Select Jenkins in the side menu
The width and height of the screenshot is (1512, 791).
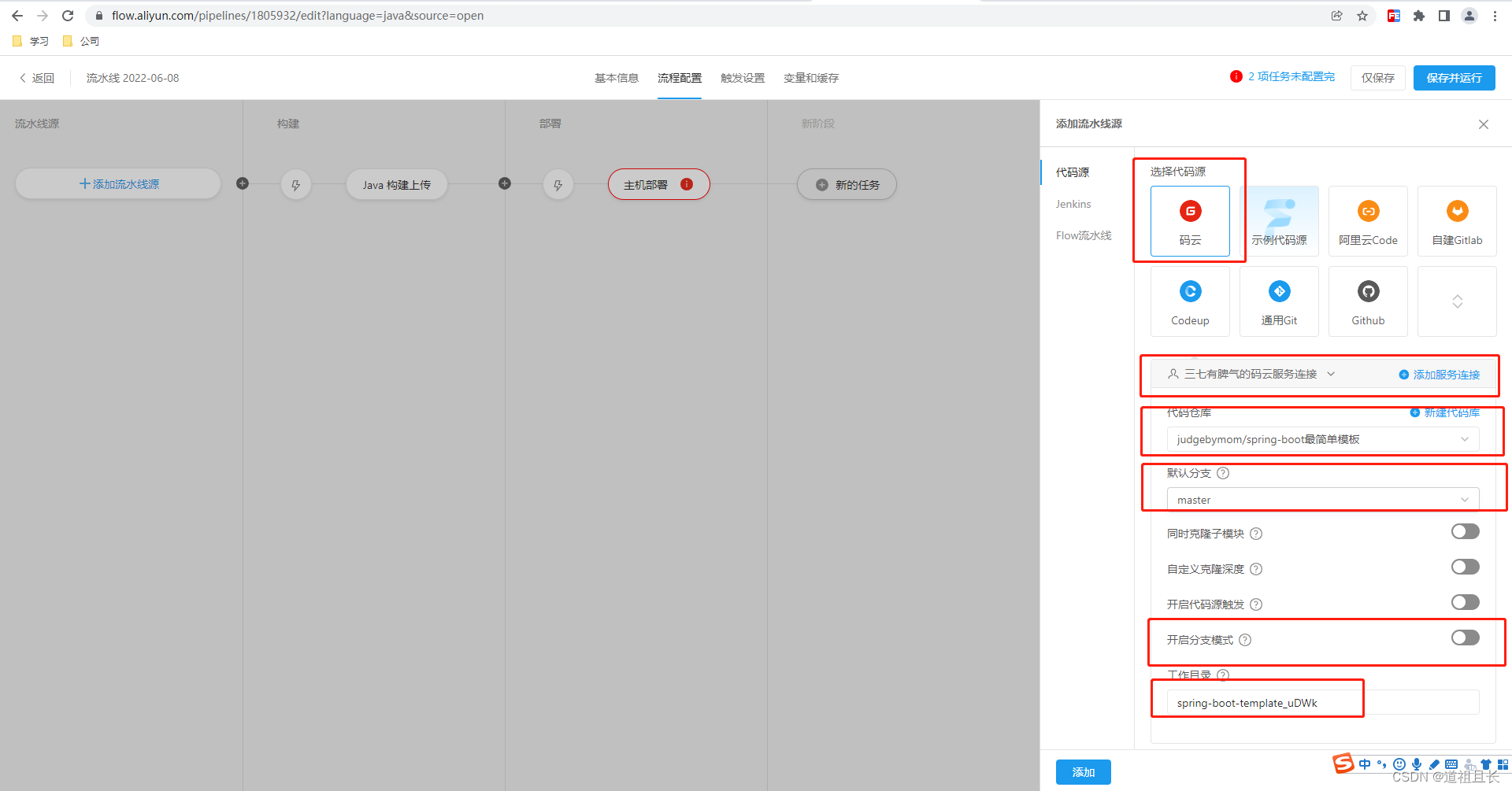click(1073, 204)
